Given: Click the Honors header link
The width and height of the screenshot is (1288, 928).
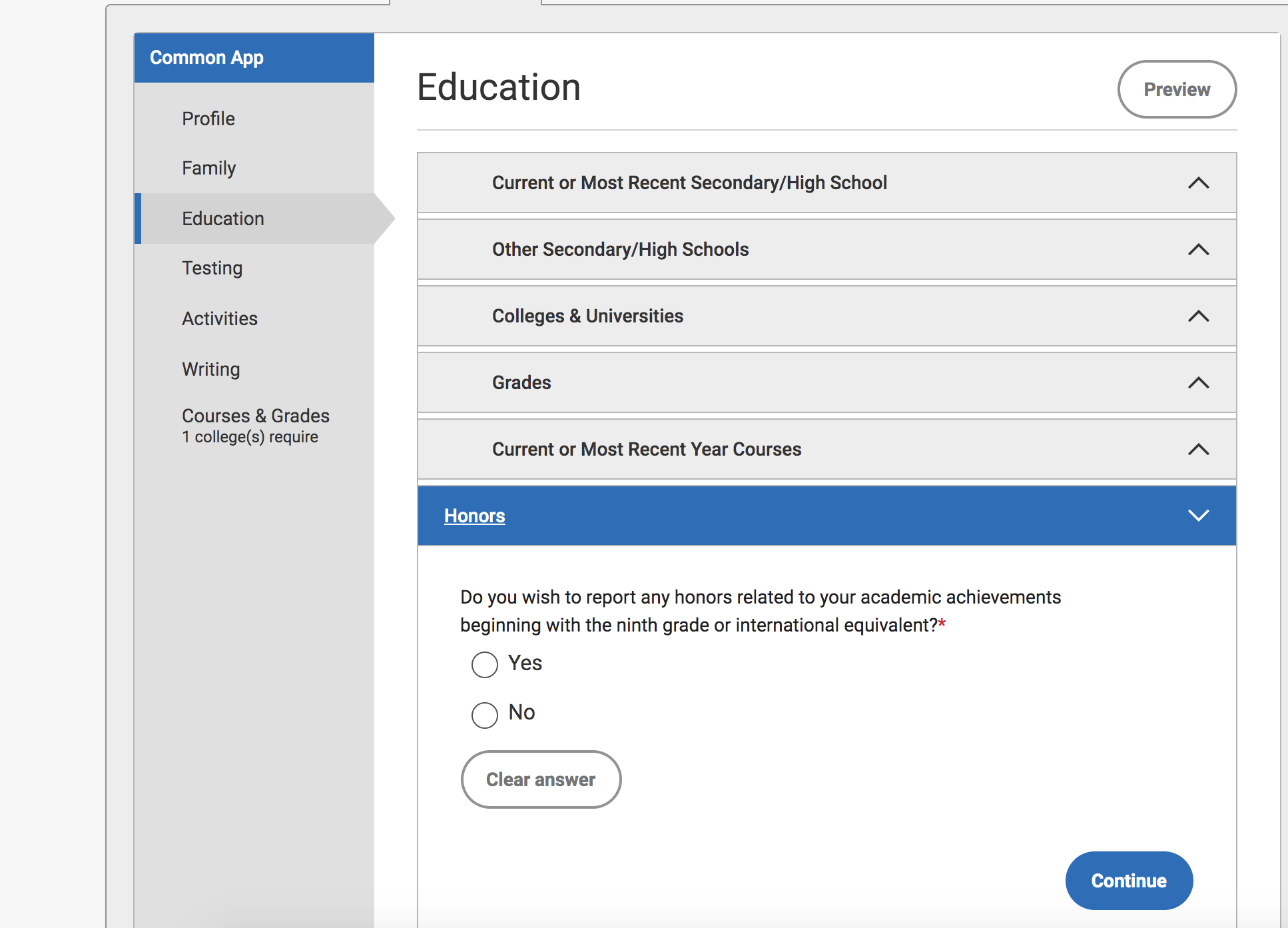Looking at the screenshot, I should coord(475,516).
